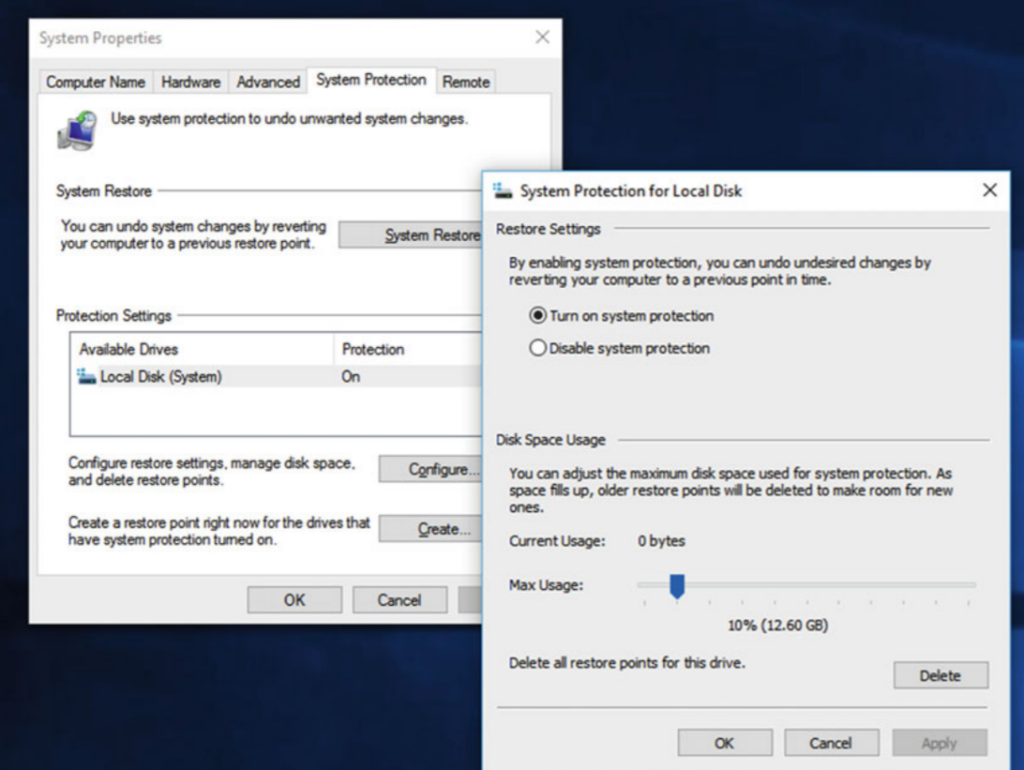The image size is (1024, 770).
Task: Confirm with OK in System Protection dialog
Action: (x=724, y=743)
